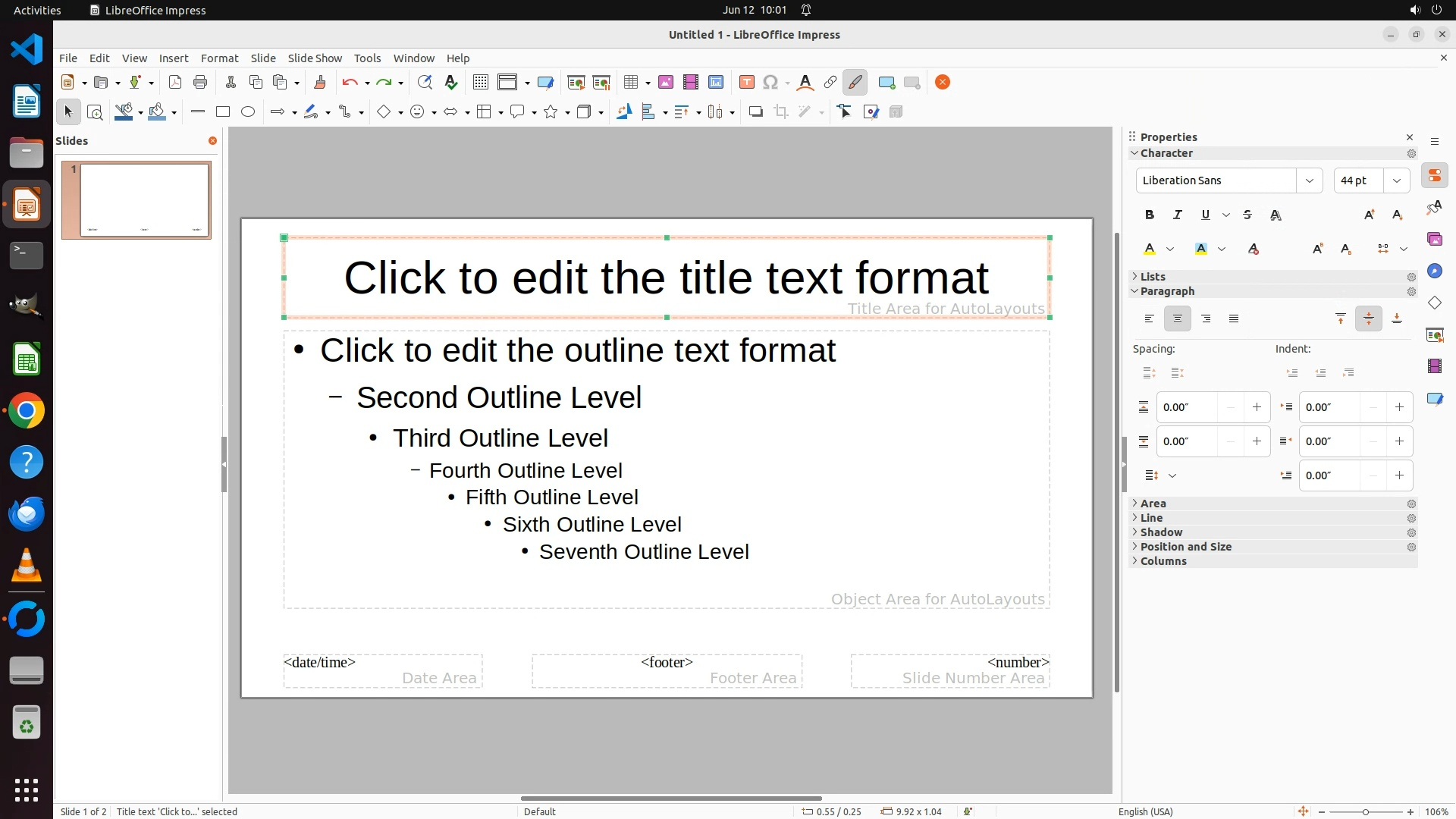Select the Rectangle shape tool

pyautogui.click(x=222, y=112)
